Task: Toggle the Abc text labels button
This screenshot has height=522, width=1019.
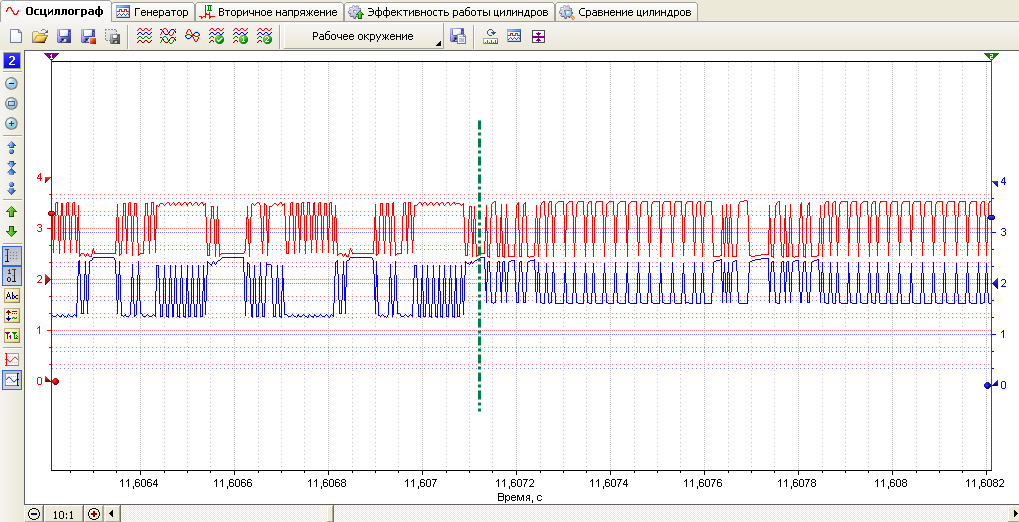Action: [12, 296]
